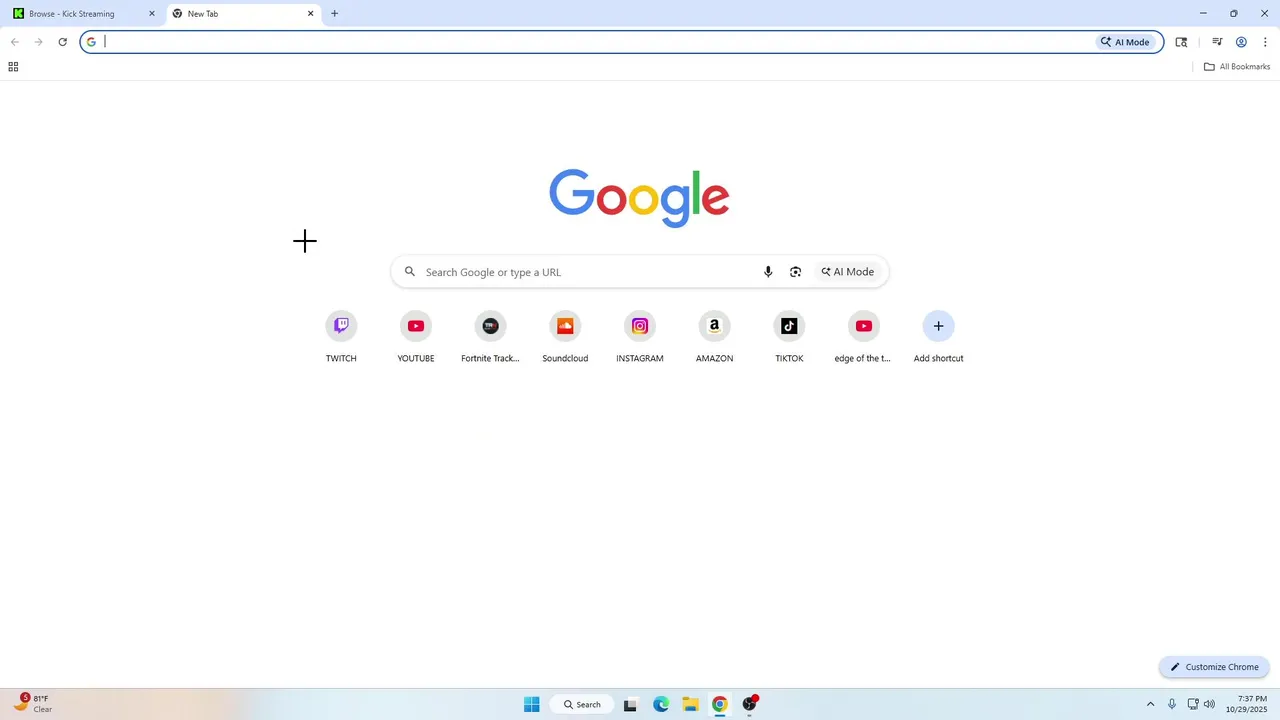Open the Google Lens toolbar icon

(x=1181, y=42)
